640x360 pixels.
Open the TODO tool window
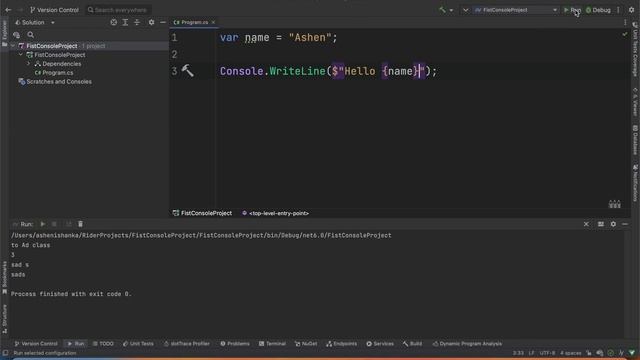(103, 344)
